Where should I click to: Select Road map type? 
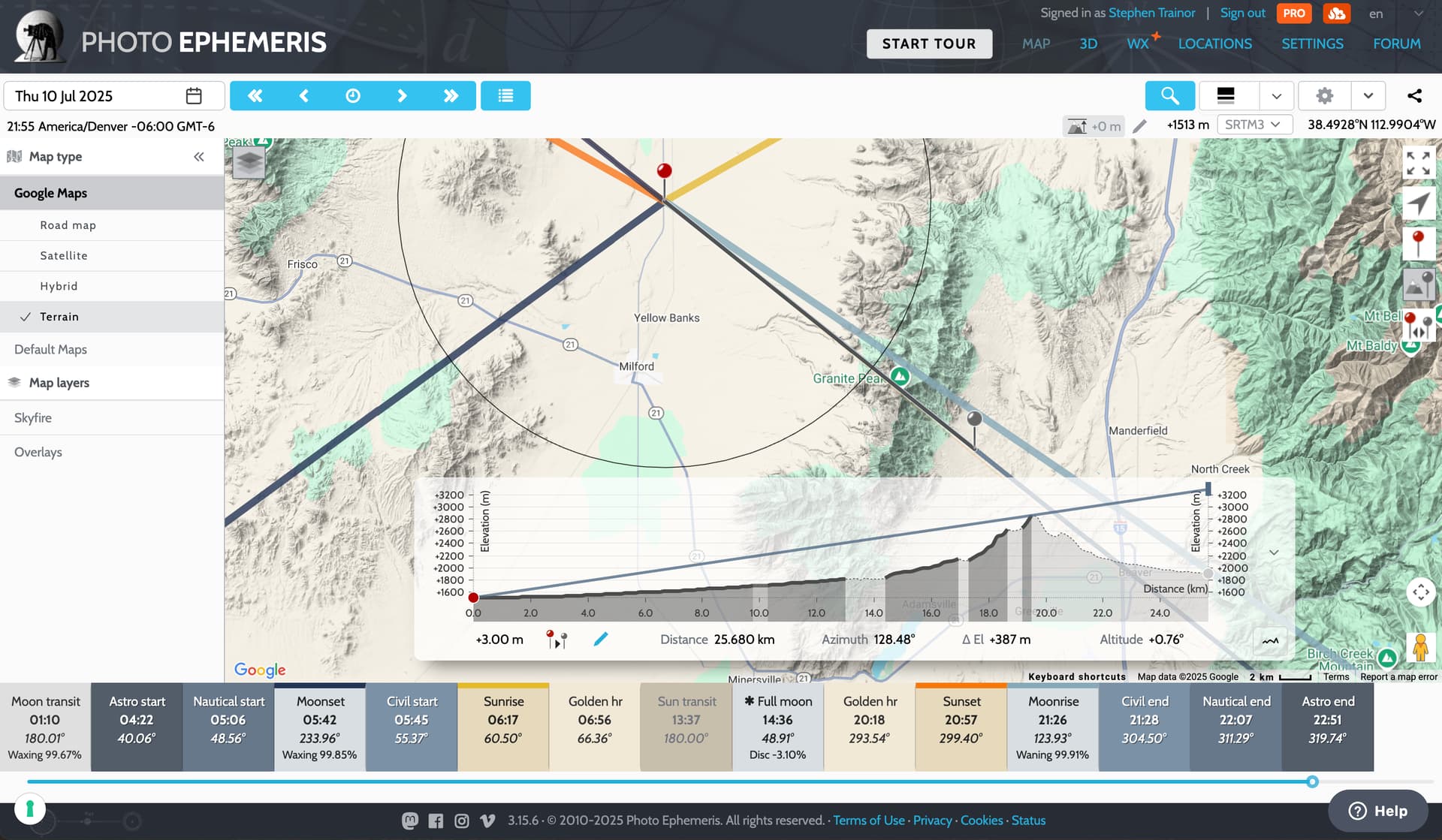pos(112,225)
